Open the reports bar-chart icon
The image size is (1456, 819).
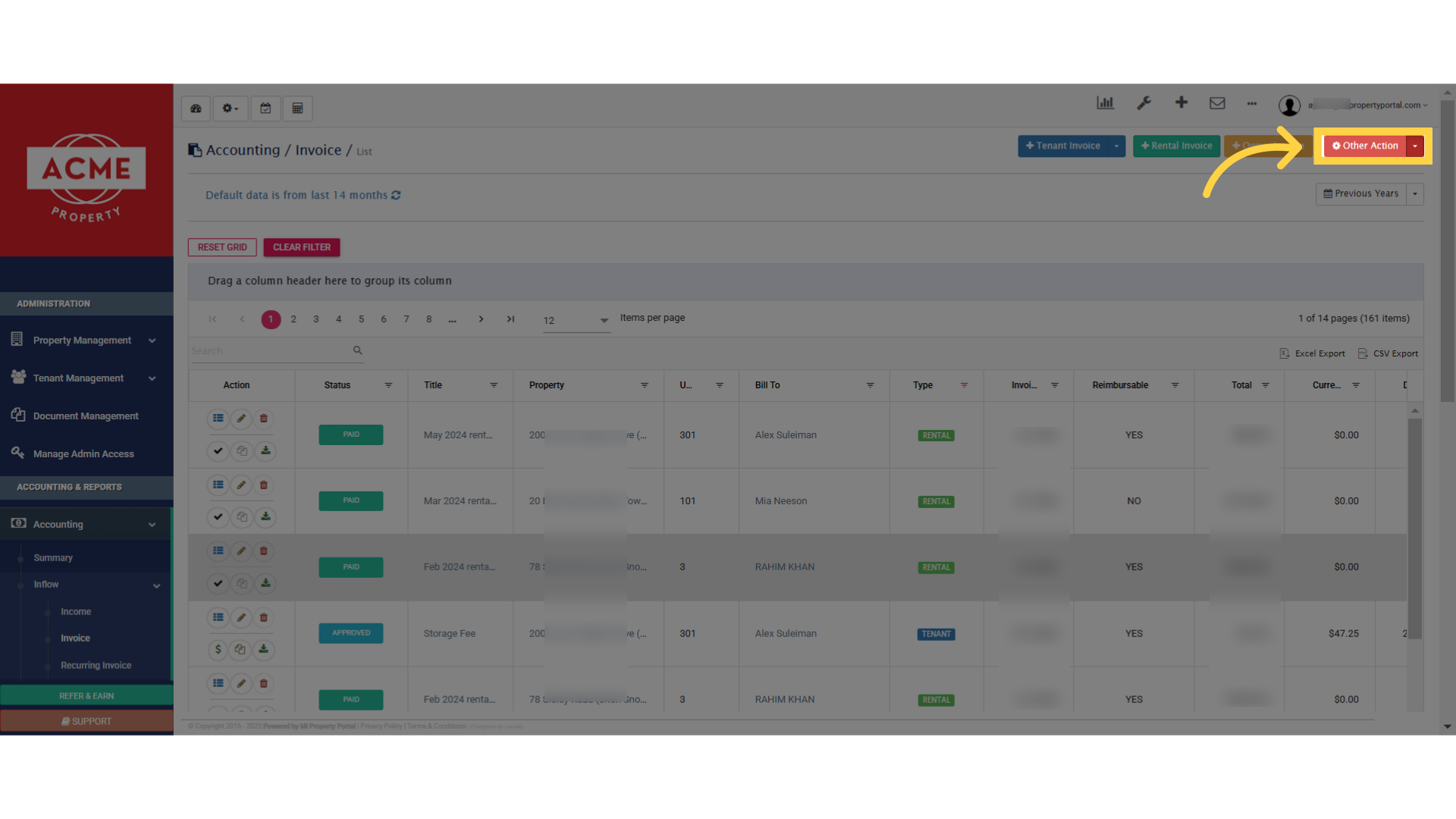1106,103
